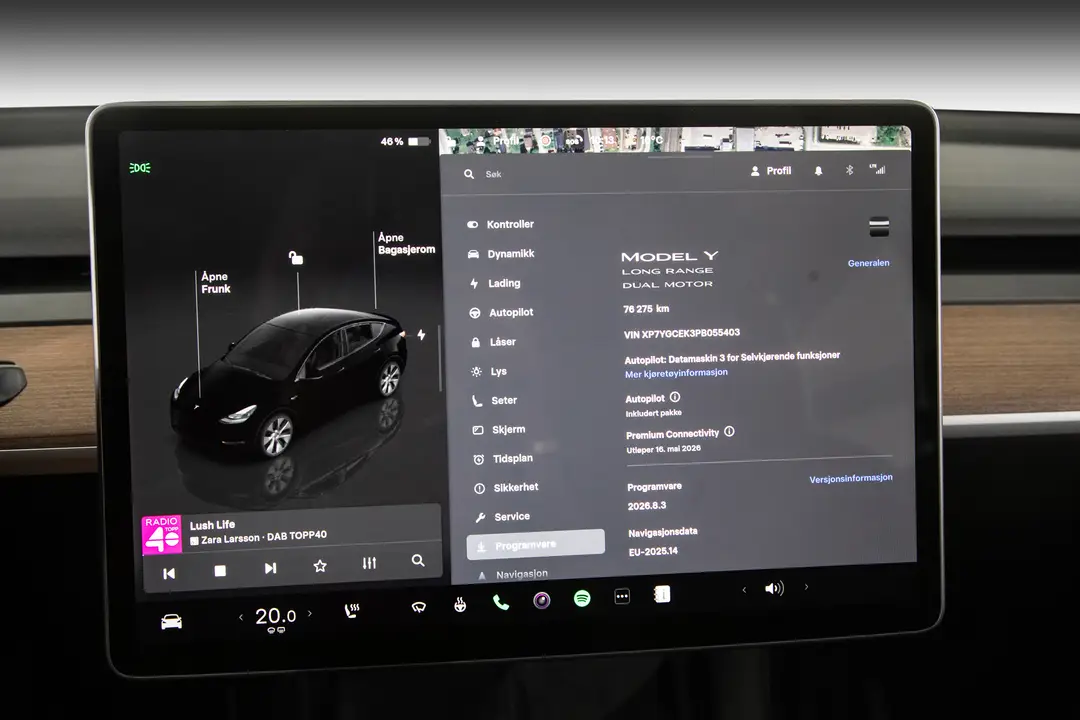Image resolution: width=1080 pixels, height=720 pixels.
Task: Open the owner's manual icon
Action: pos(662,594)
